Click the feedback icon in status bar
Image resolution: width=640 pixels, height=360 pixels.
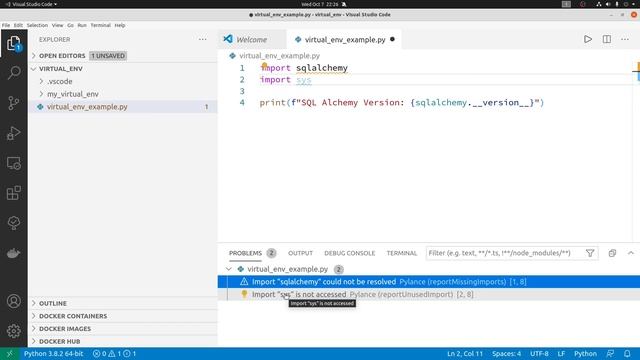pyautogui.click(x=610, y=354)
